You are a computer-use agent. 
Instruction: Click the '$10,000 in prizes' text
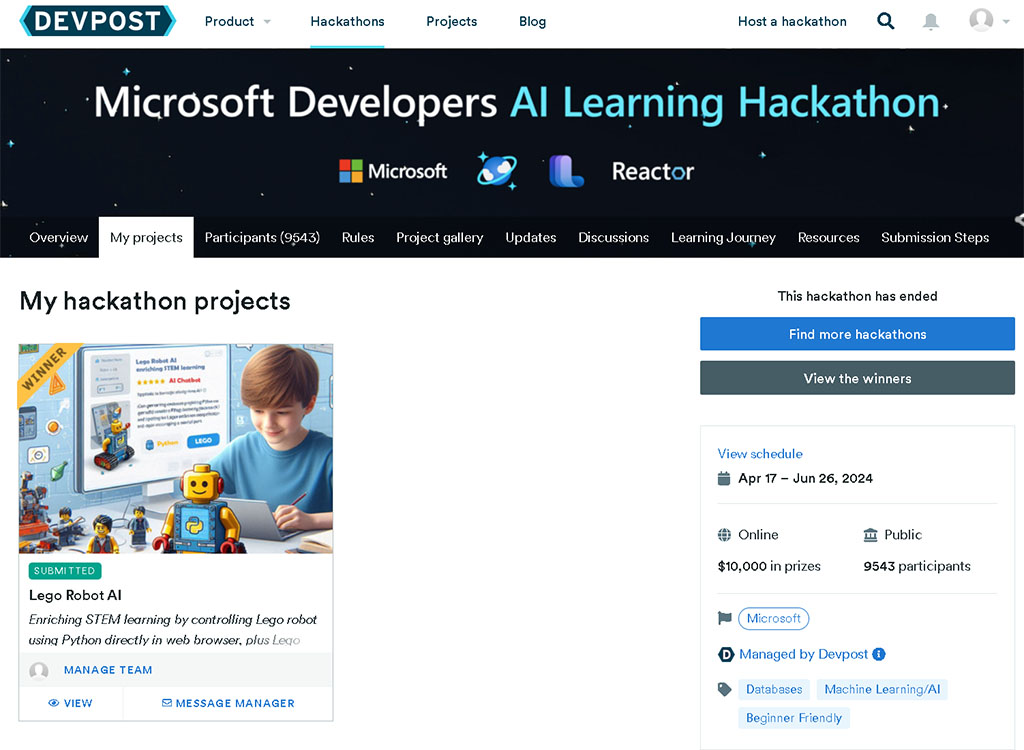tap(769, 566)
